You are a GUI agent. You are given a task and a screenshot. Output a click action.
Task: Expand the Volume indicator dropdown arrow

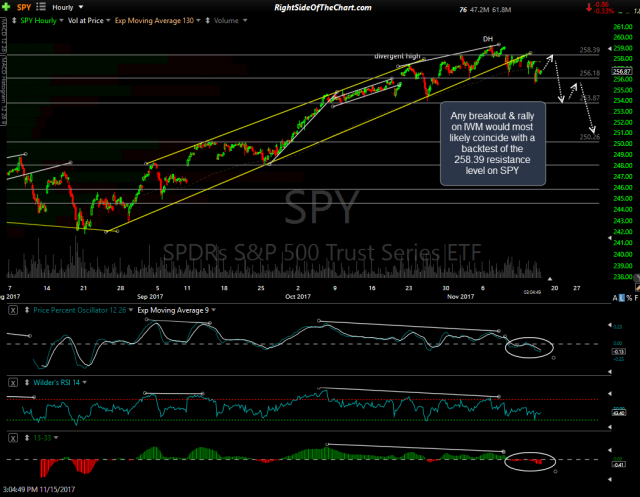[245, 20]
